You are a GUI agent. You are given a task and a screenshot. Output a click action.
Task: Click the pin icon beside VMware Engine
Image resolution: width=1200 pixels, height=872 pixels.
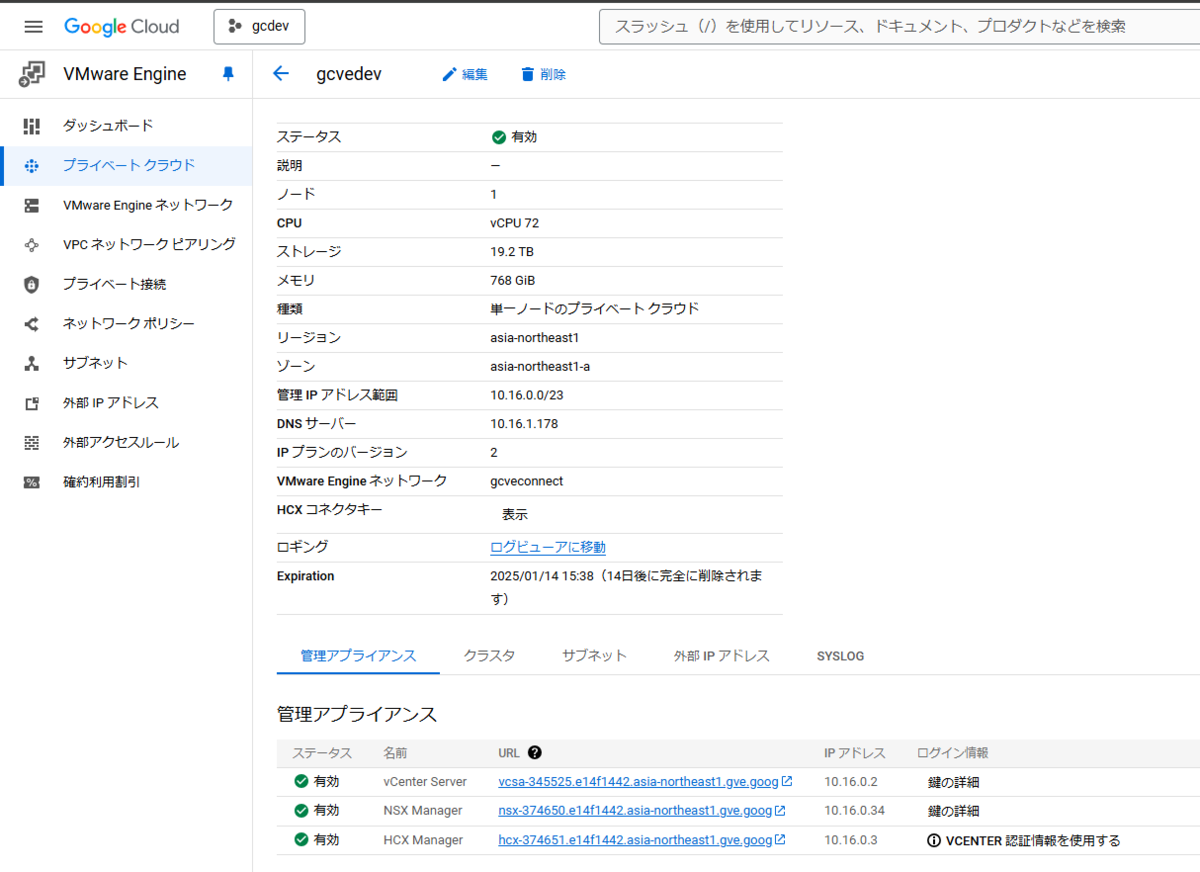pos(228,74)
